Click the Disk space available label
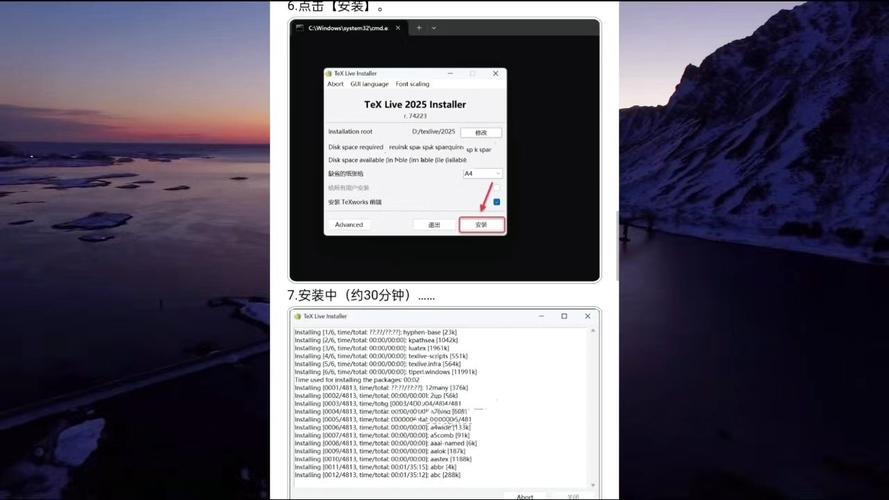This screenshot has height=500, width=889. 356,160
